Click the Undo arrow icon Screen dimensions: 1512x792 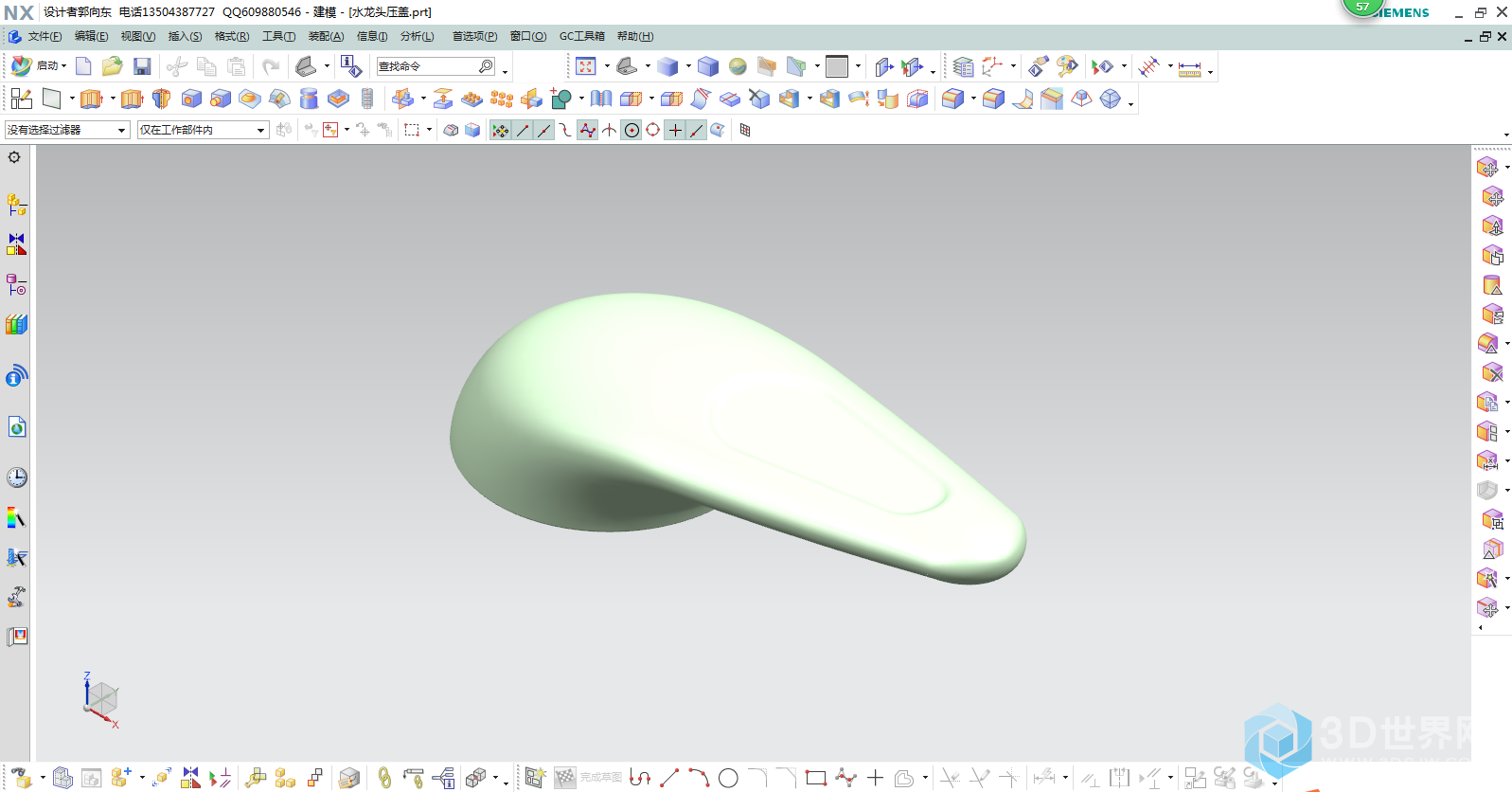point(271,66)
